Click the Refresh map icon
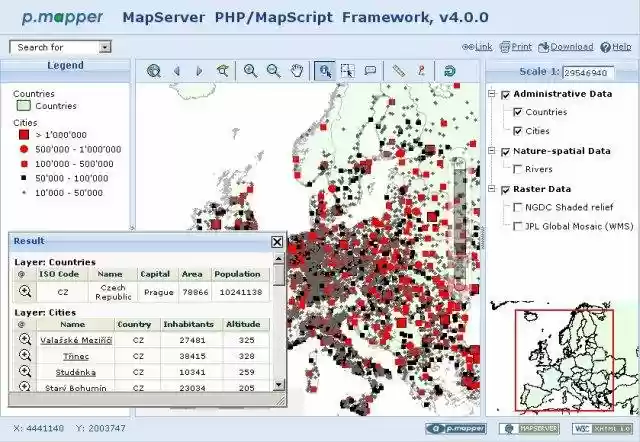 click(449, 71)
